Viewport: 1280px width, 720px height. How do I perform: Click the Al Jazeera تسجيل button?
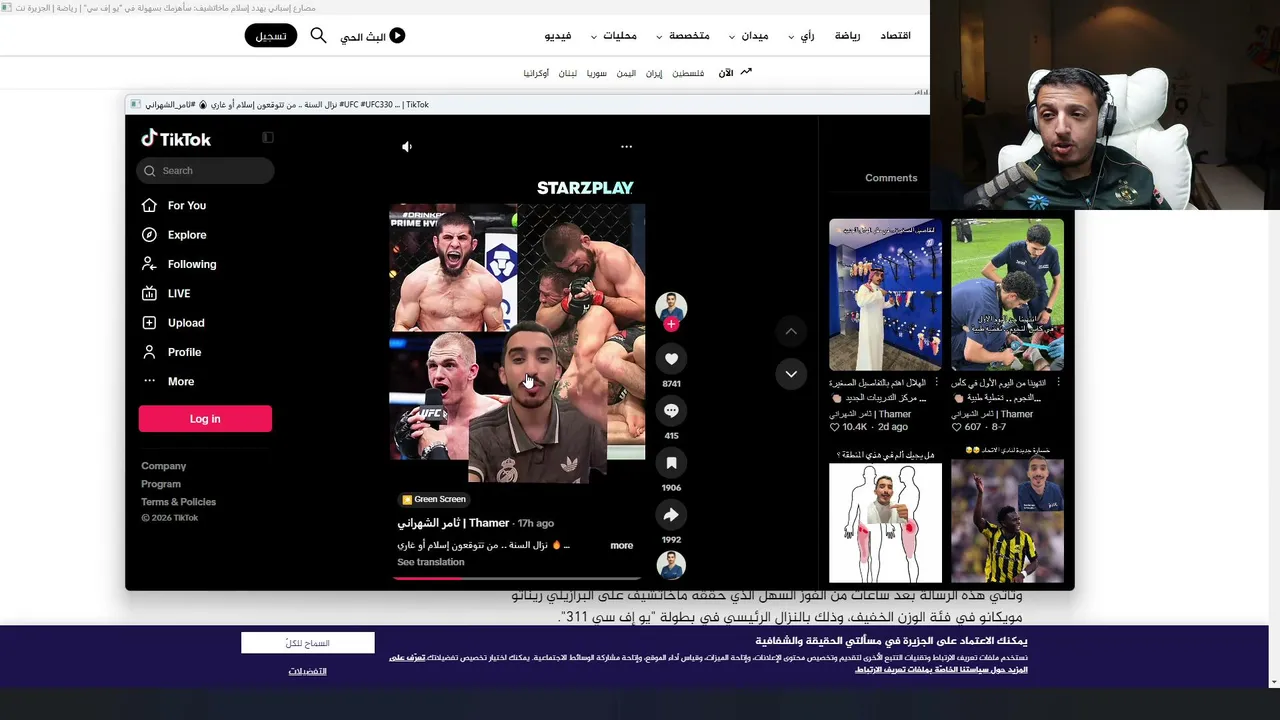[271, 36]
